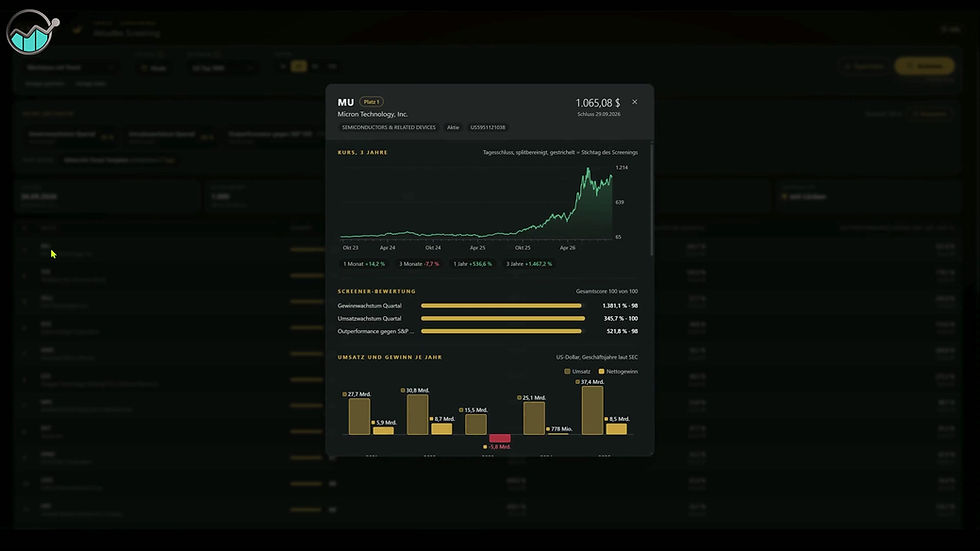Screen dimensions: 980x551
Task: Click the 639 y-axis label
Action: (x=619, y=202)
